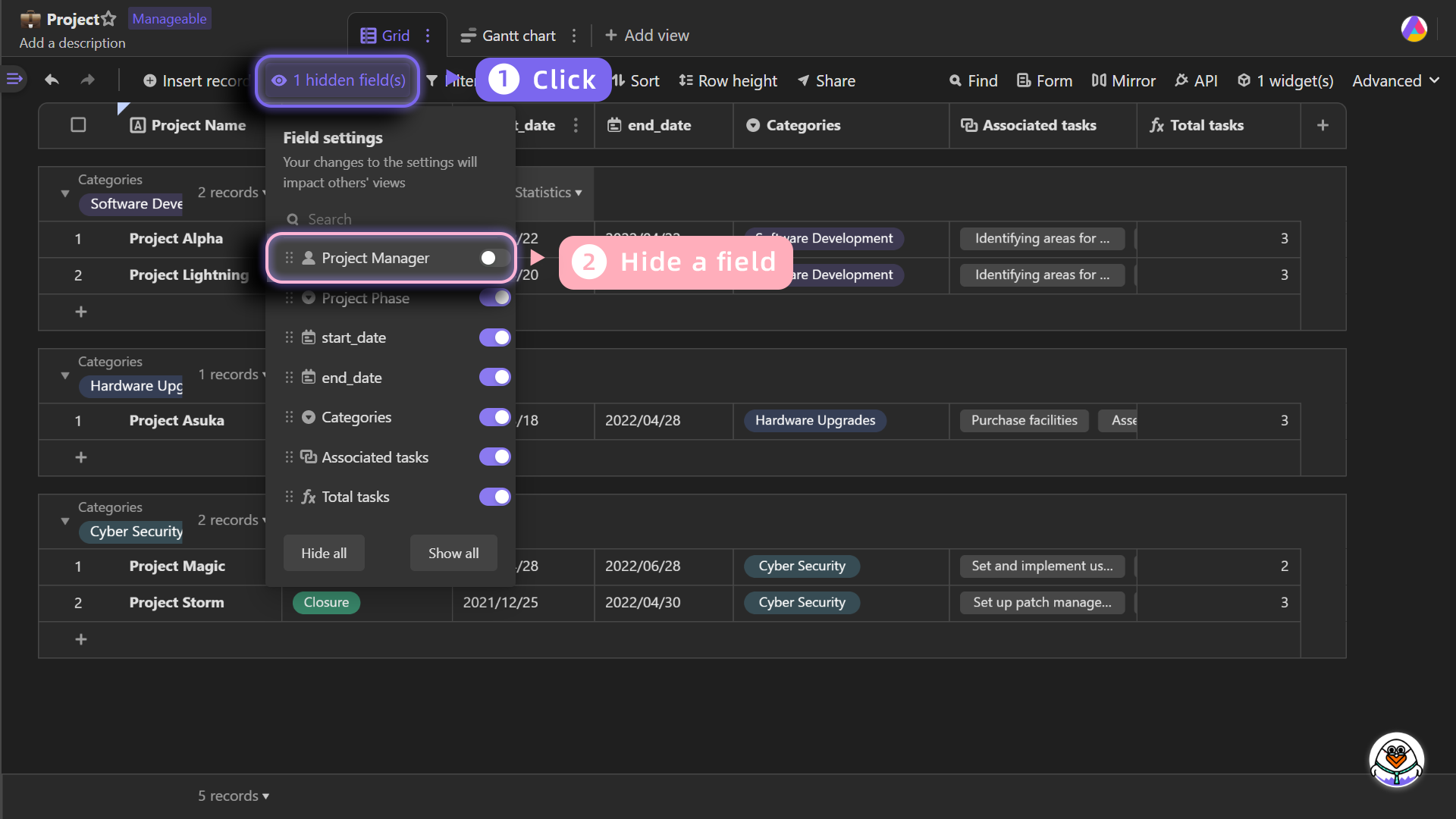
Task: Open the Advanced dropdown menu
Action: (x=1395, y=80)
